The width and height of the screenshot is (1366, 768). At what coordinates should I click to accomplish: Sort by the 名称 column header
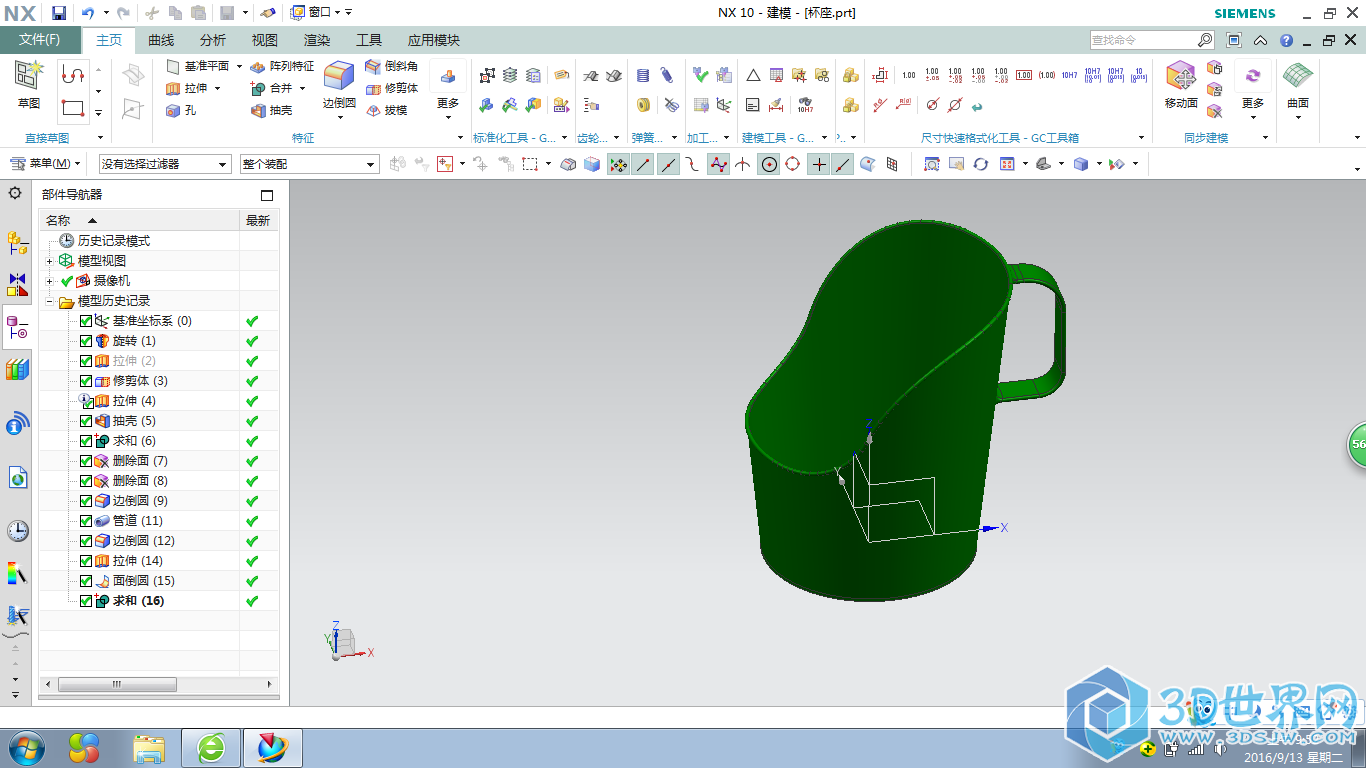pyautogui.click(x=139, y=220)
